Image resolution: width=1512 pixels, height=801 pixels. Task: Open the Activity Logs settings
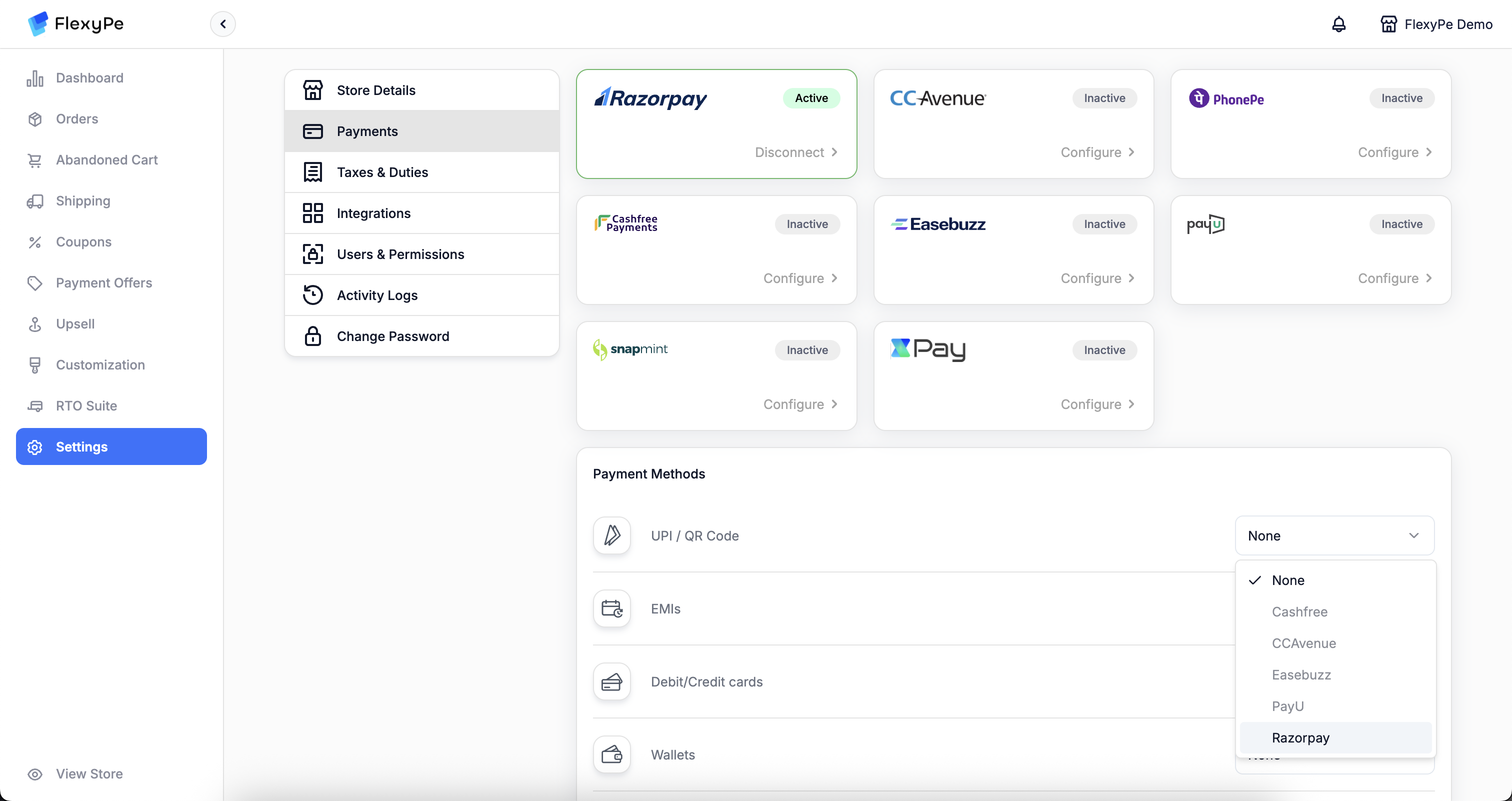click(x=377, y=295)
